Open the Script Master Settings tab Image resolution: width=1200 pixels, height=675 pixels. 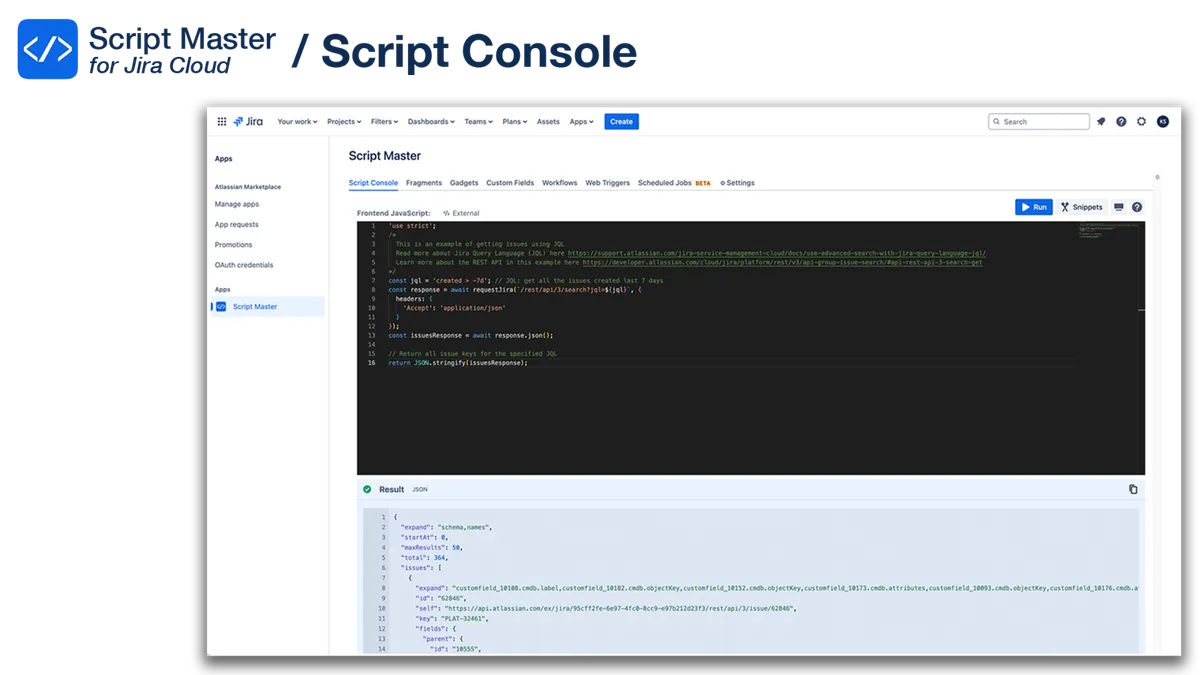click(x=738, y=183)
